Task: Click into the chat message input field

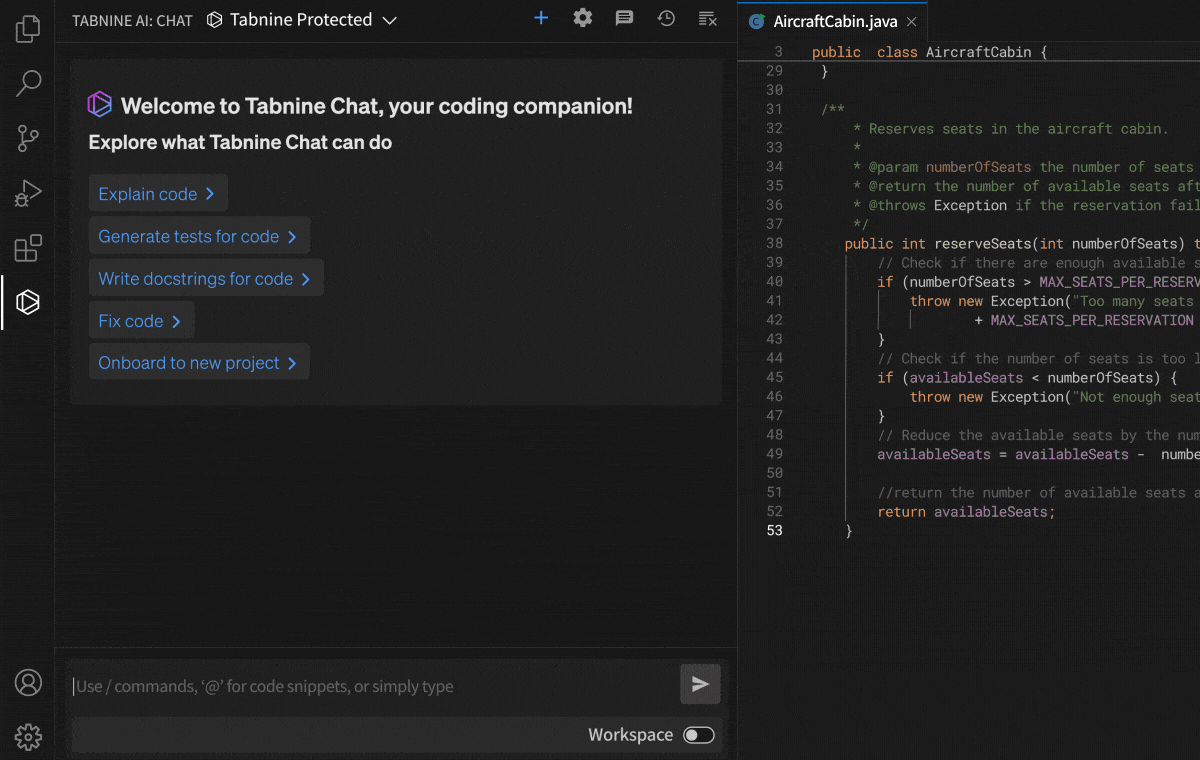Action: tap(370, 686)
